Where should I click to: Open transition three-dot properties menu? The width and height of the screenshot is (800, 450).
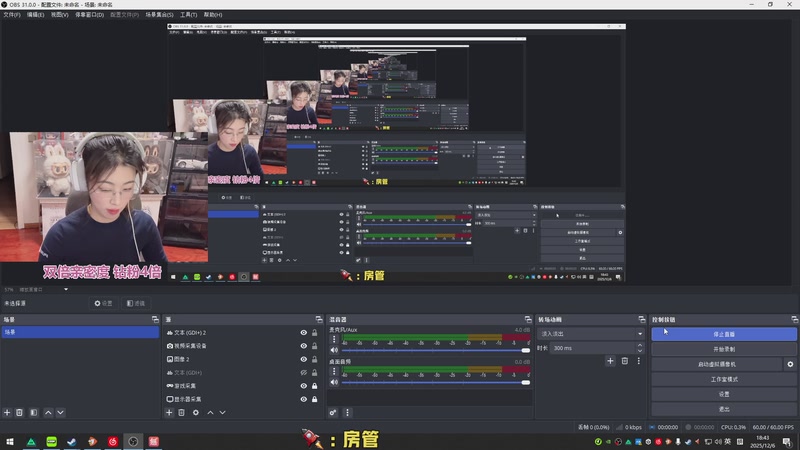(x=638, y=361)
